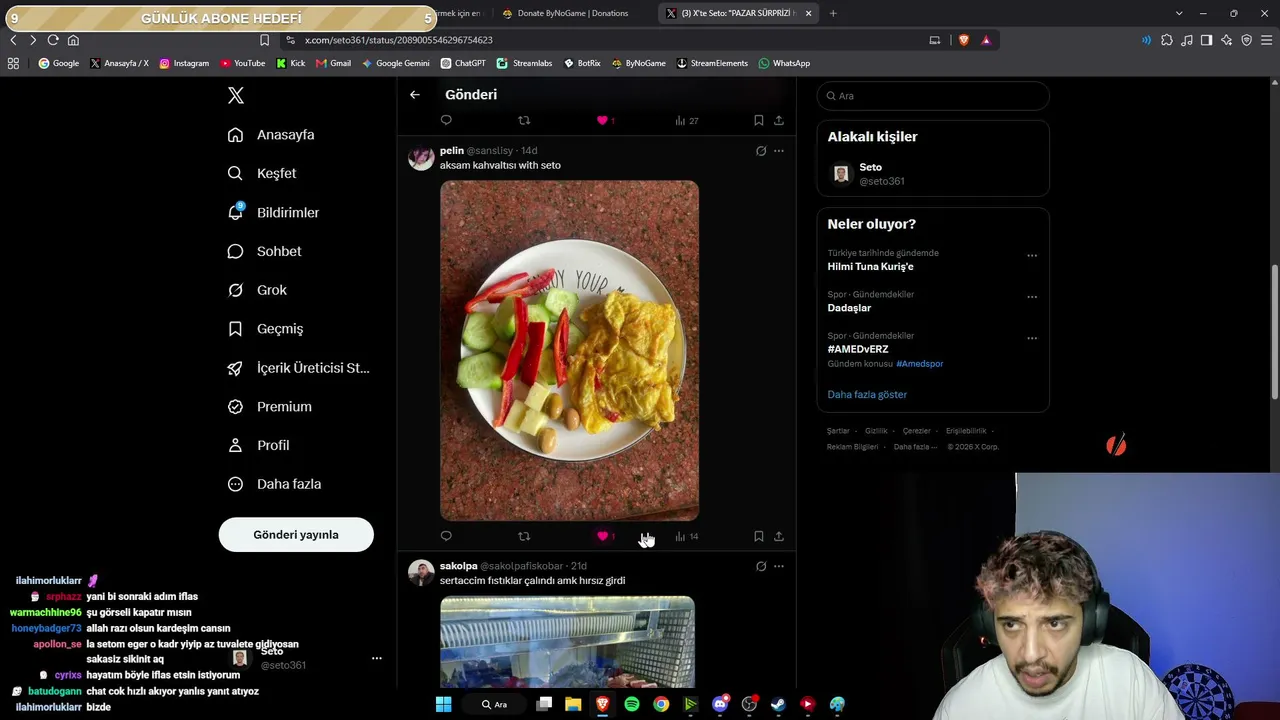Viewport: 1280px width, 720px height.
Task: Focus the Ara search box on X
Action: coord(933,96)
